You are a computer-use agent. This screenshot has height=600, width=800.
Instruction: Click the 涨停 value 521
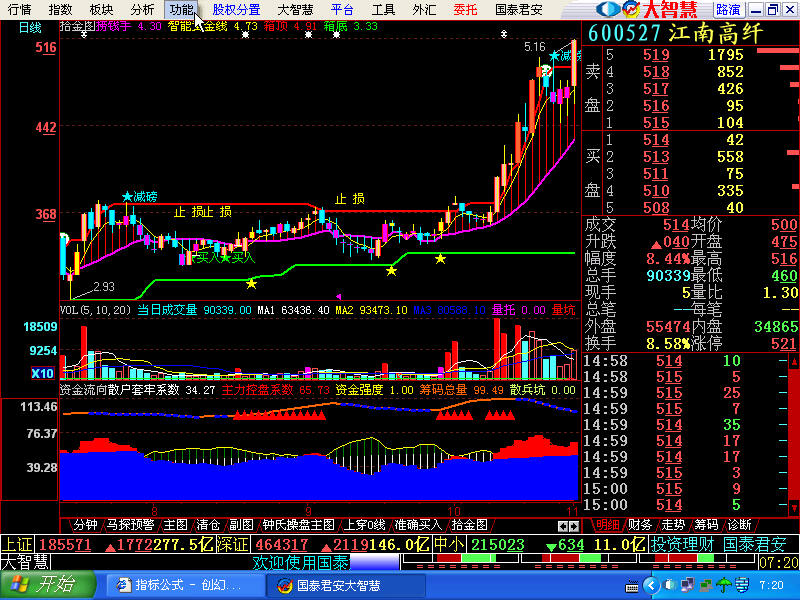(x=784, y=343)
